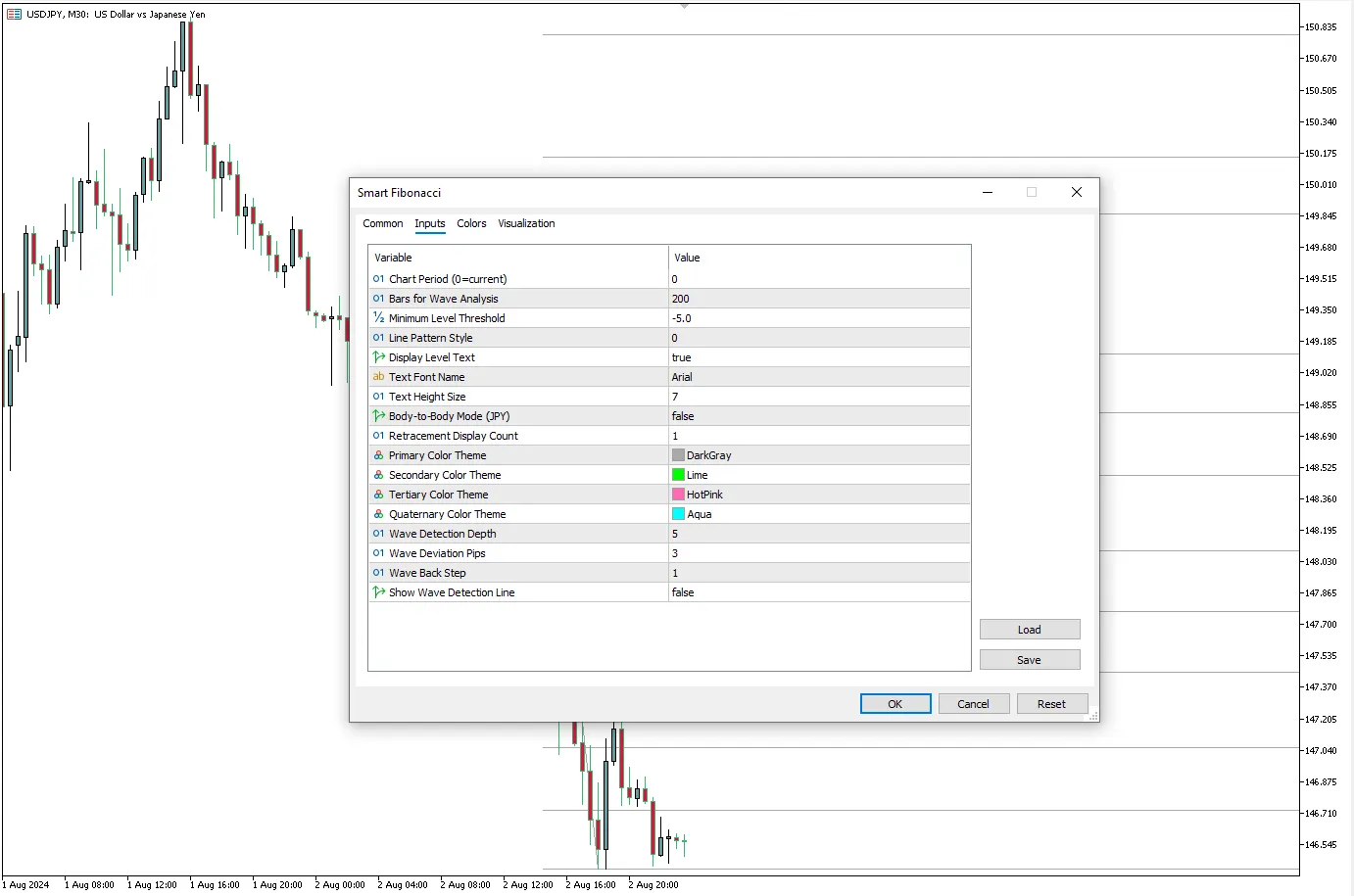Open the Line Pattern Style value dropdown
This screenshot has width=1354, height=896.
point(818,337)
